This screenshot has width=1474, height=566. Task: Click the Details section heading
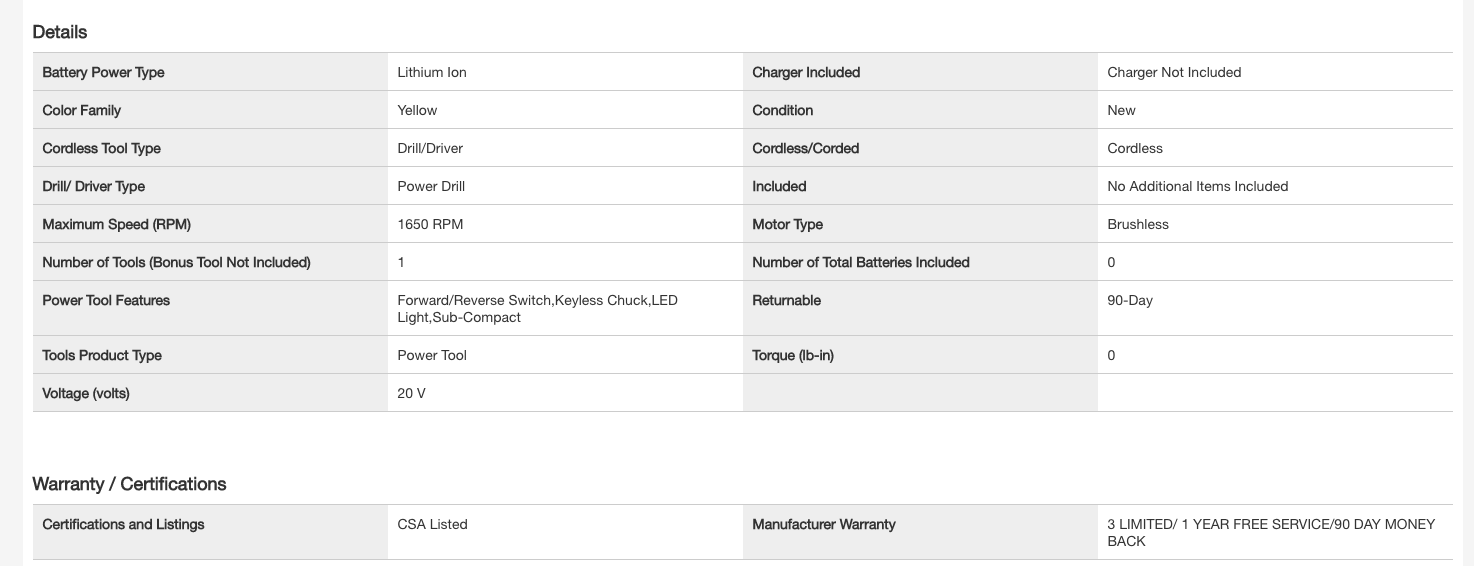(60, 32)
